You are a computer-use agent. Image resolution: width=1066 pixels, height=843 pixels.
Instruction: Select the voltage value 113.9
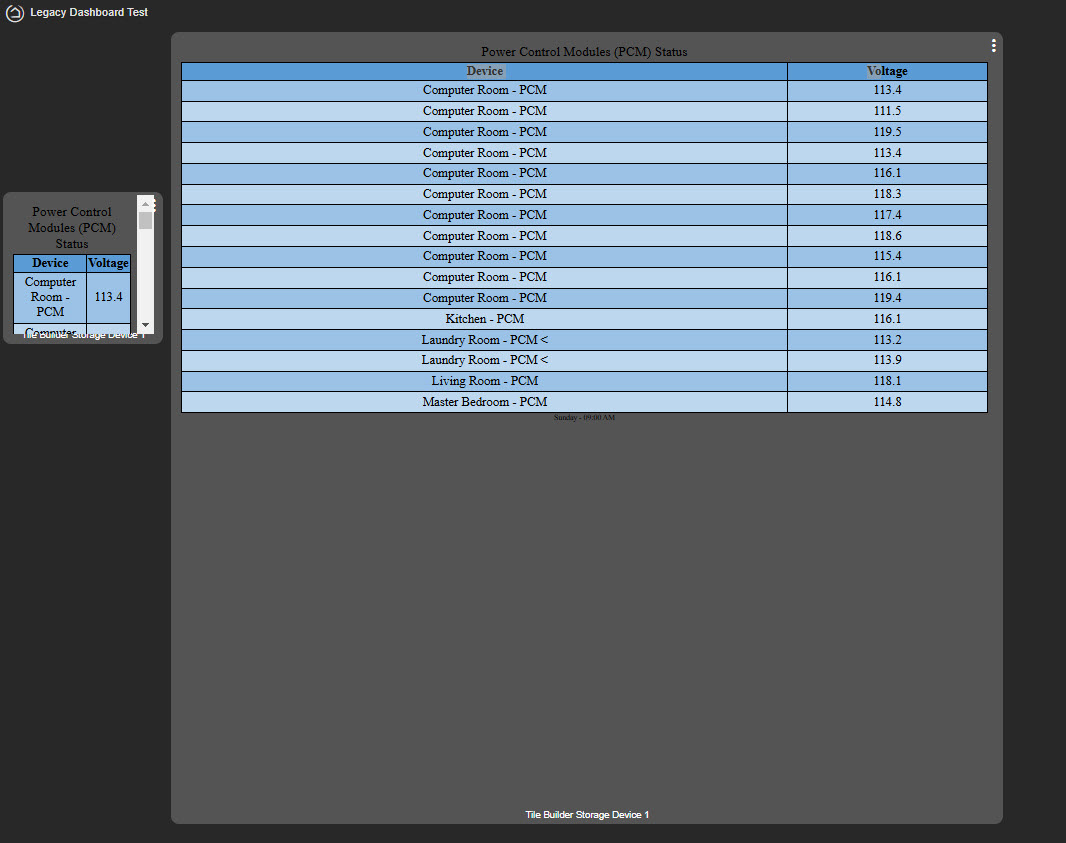click(887, 360)
